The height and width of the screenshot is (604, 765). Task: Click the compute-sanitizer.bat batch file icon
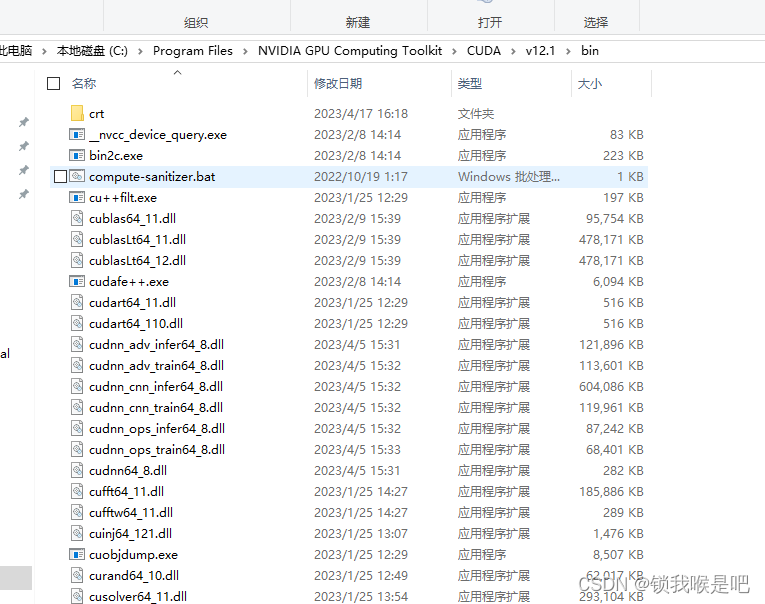pyautogui.click(x=77, y=176)
